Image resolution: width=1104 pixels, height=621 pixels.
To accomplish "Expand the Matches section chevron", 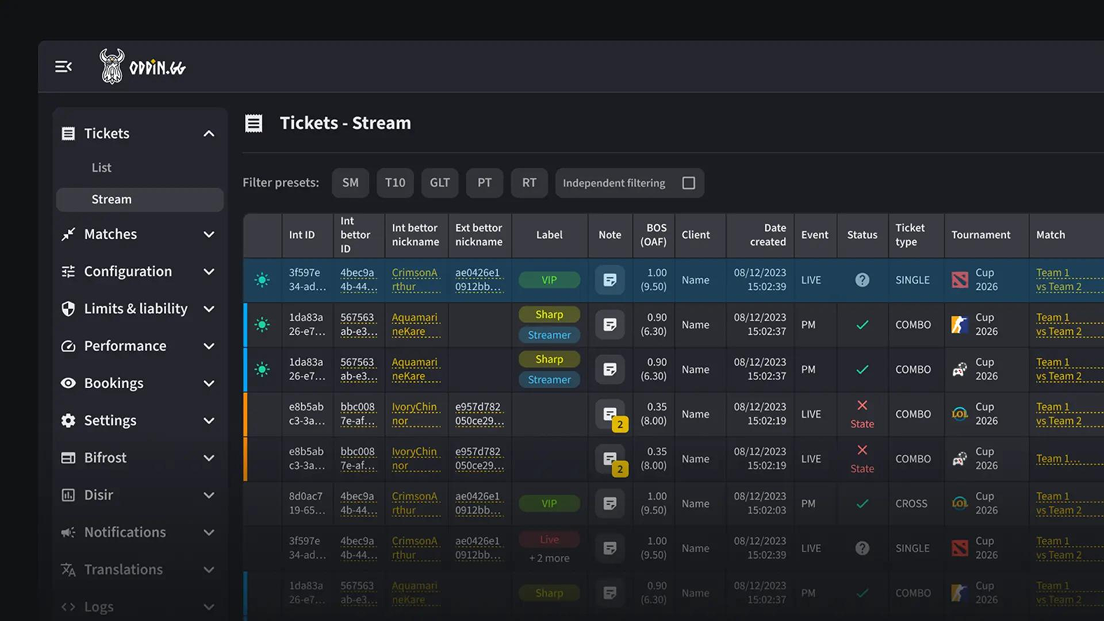I will (209, 234).
